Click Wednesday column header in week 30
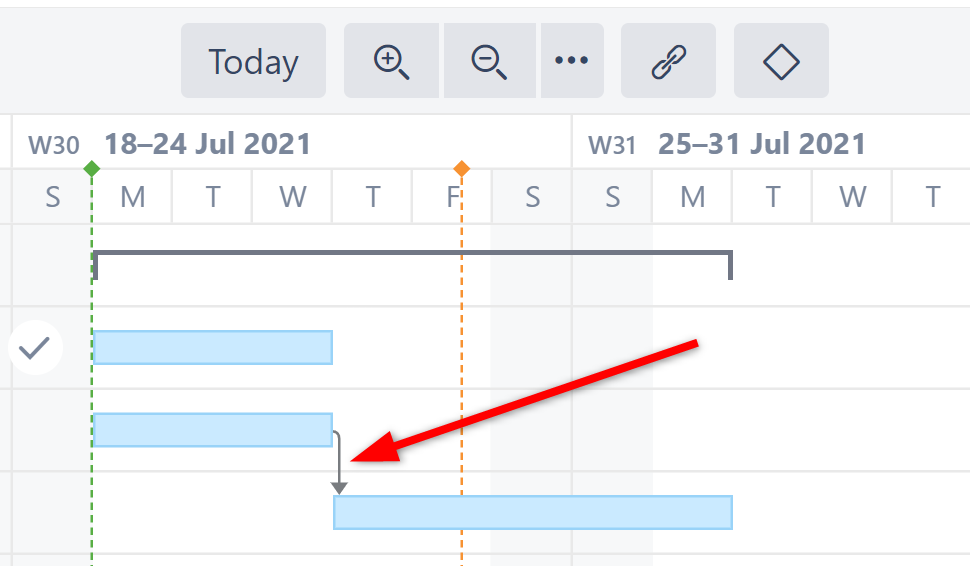This screenshot has width=970, height=566. point(292,197)
